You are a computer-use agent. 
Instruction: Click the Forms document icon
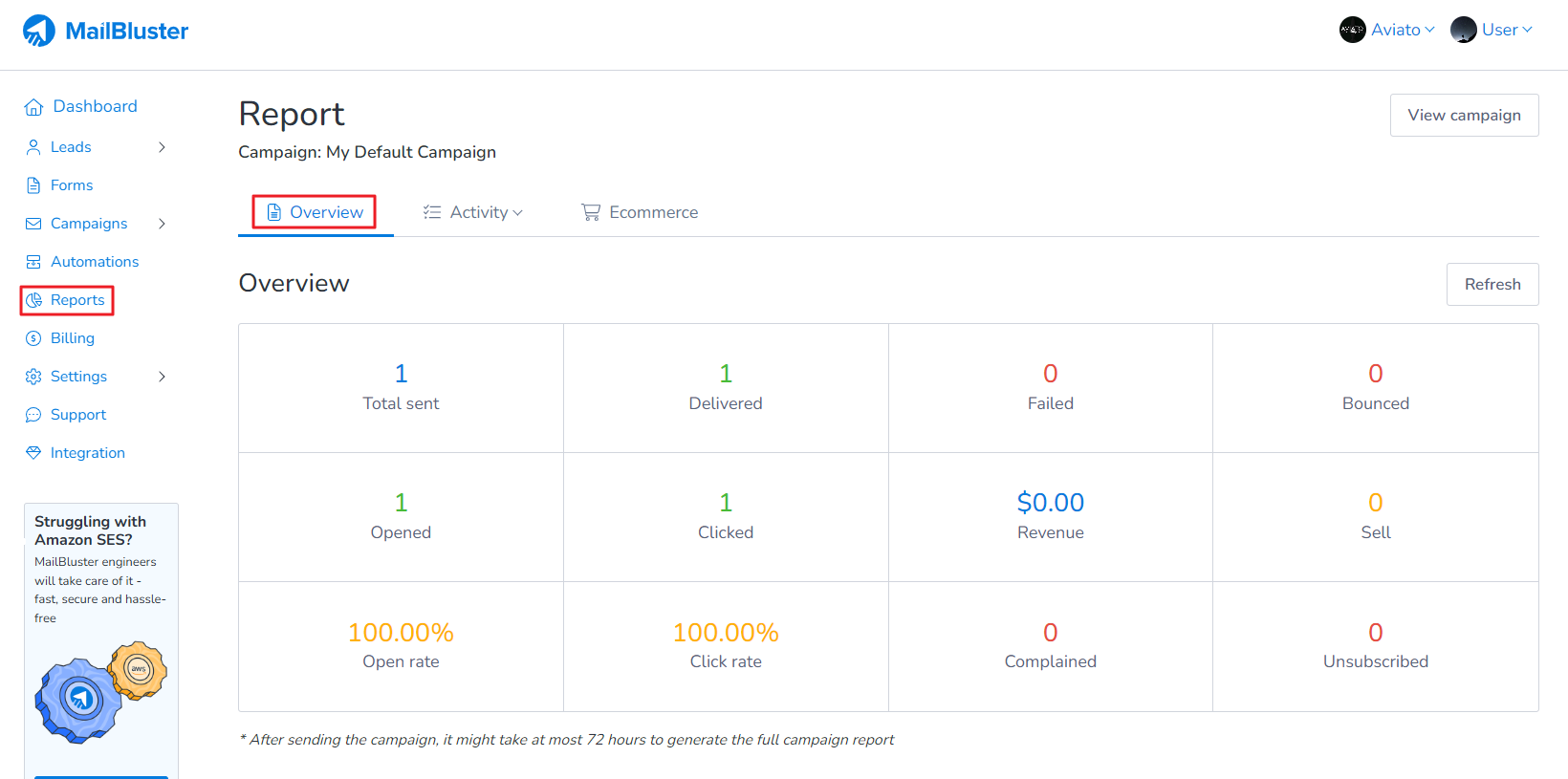tap(33, 185)
